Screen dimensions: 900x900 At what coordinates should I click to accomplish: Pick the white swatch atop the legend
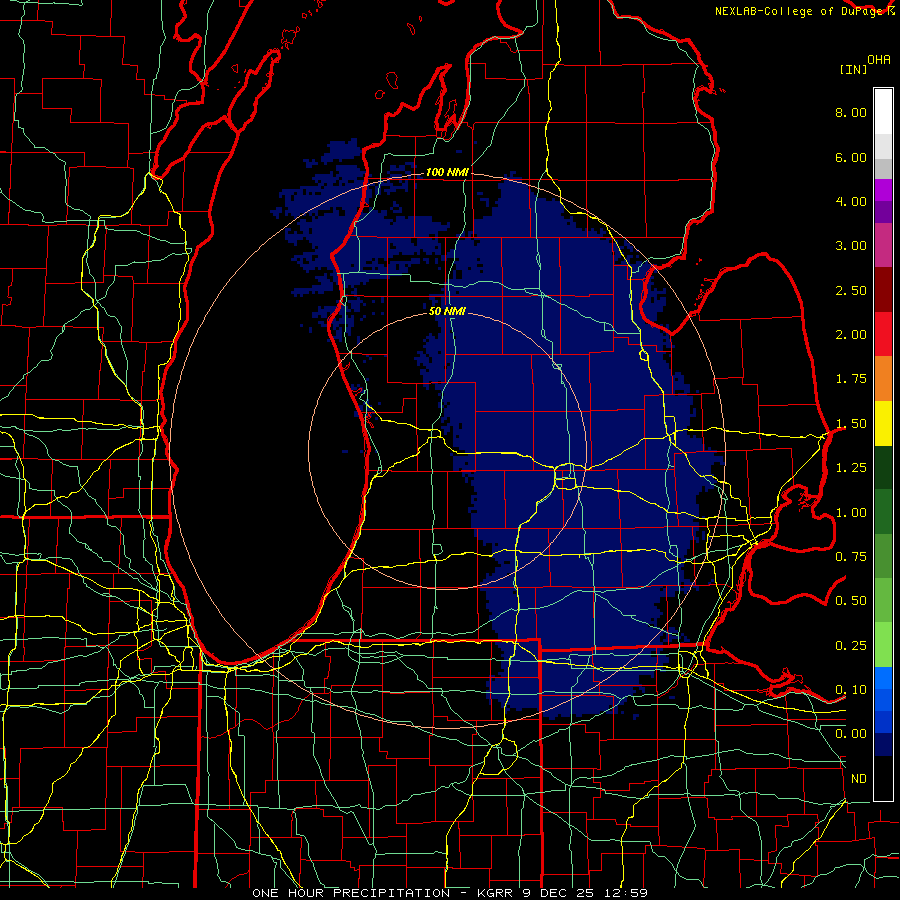(883, 112)
